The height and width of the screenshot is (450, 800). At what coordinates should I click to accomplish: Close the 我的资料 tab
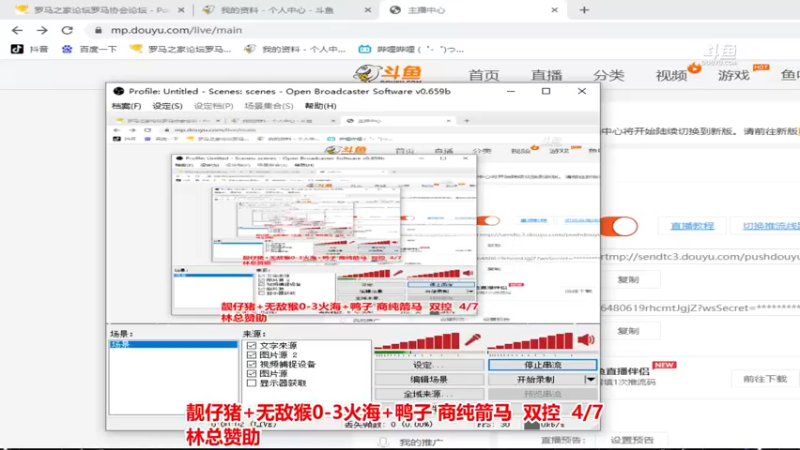tap(367, 10)
